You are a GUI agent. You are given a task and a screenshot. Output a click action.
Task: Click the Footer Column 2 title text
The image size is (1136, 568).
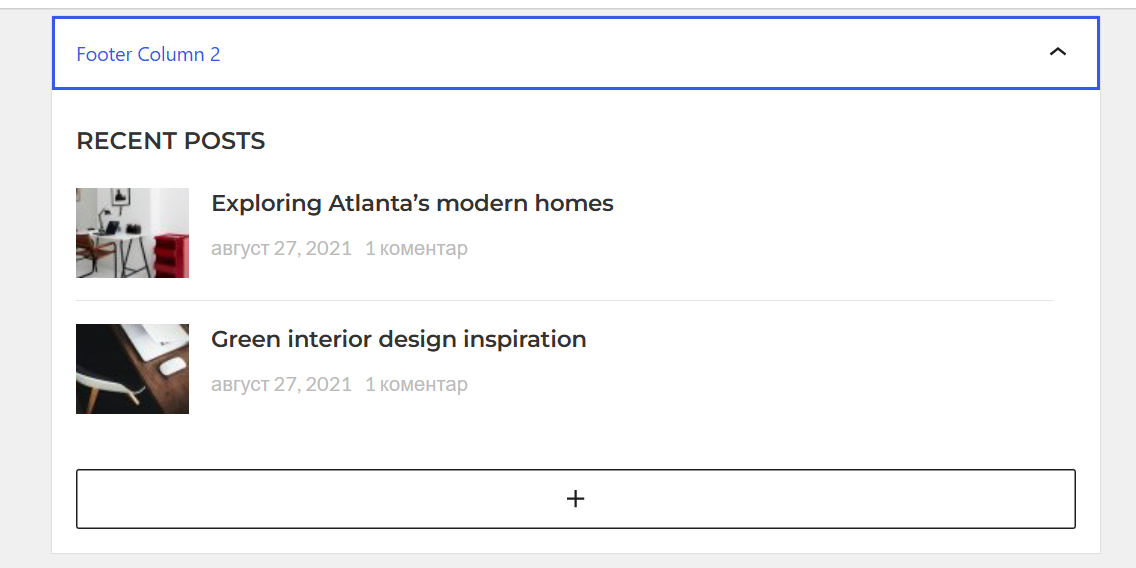pos(148,54)
